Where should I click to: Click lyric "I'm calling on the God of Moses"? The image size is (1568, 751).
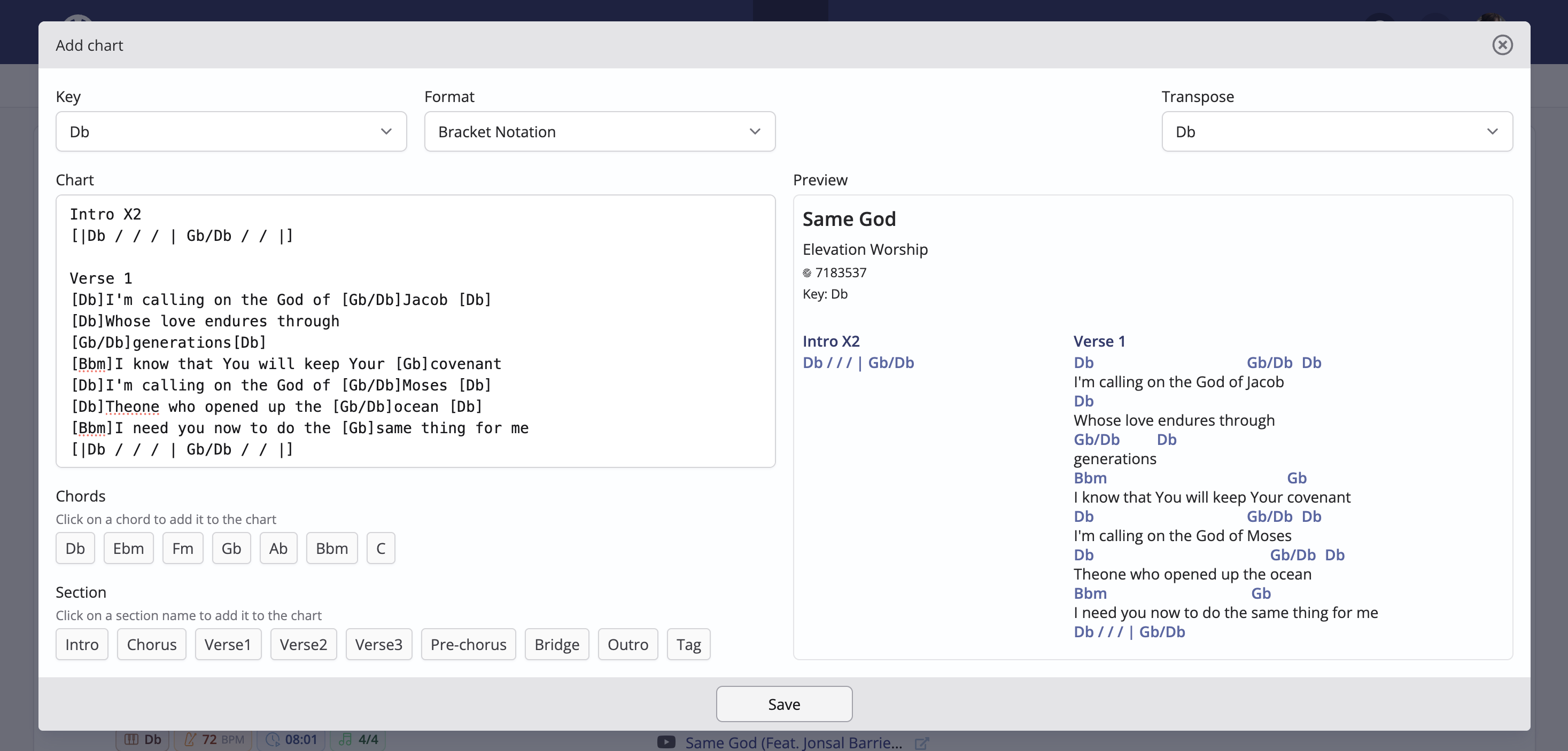1182,536
